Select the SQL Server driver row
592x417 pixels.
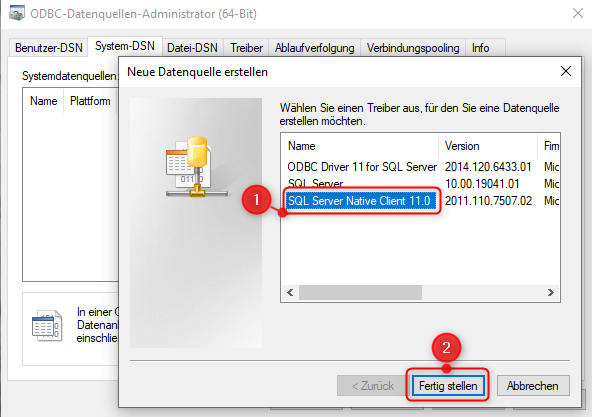[315, 184]
